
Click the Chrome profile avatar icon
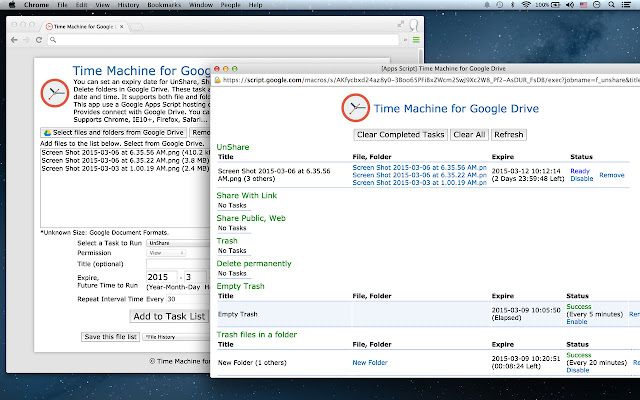(414, 25)
